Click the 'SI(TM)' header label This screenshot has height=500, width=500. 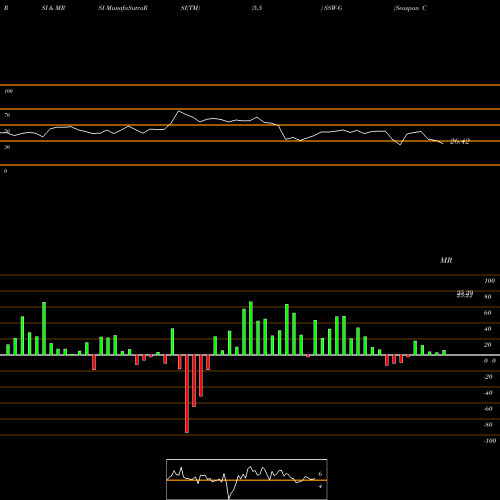(x=190, y=8)
